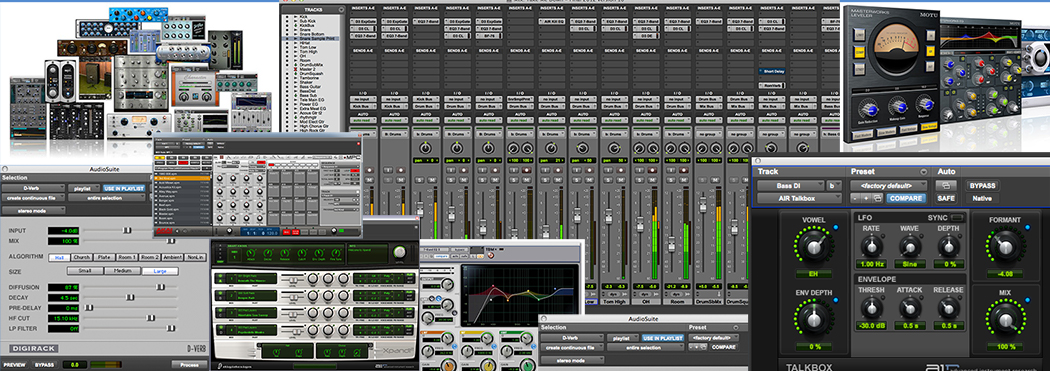
Task: Click the D-Verb DIFFUSION slider handle
Action: tap(160, 287)
